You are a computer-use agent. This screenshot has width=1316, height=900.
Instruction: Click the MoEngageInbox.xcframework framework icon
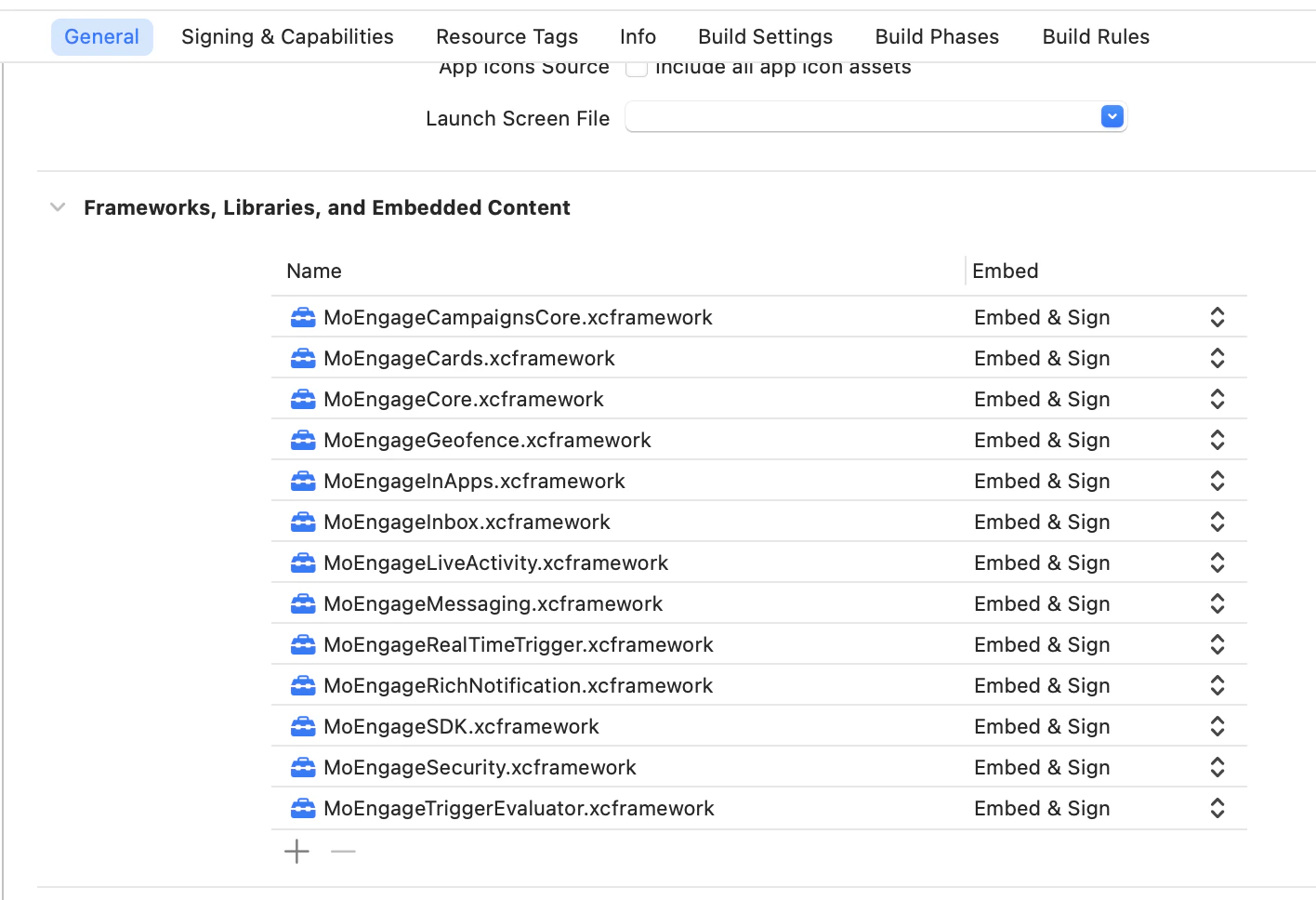[x=303, y=522]
